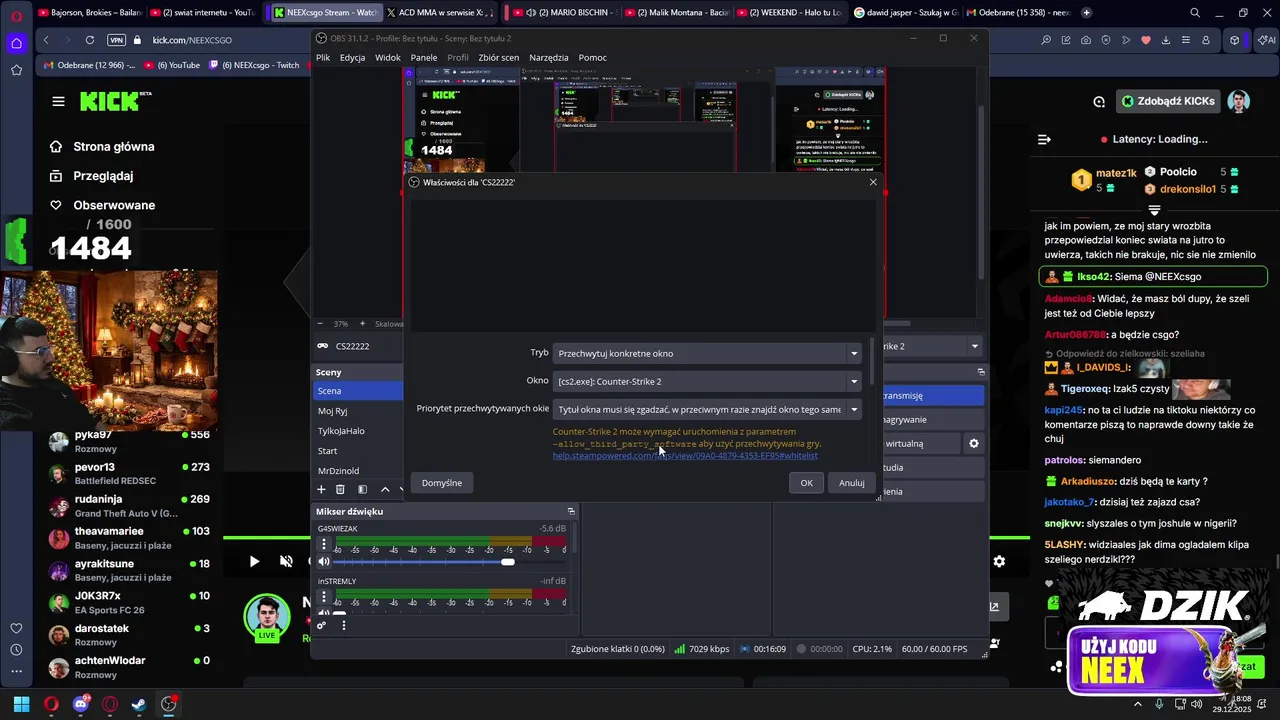Open Strona główna on Kick sidebar

point(103,147)
